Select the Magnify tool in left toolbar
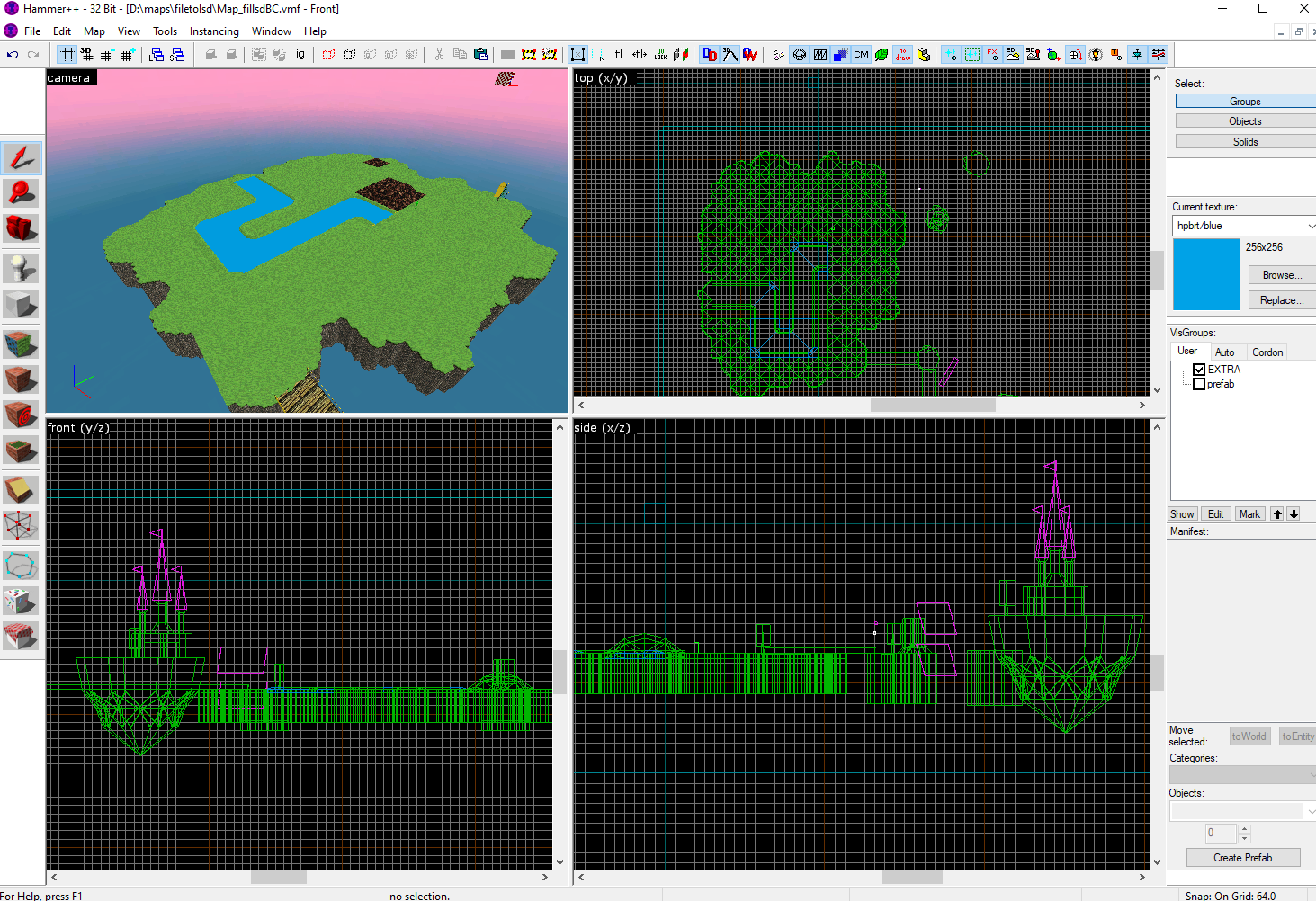This screenshot has width=1316, height=901. [x=21, y=193]
